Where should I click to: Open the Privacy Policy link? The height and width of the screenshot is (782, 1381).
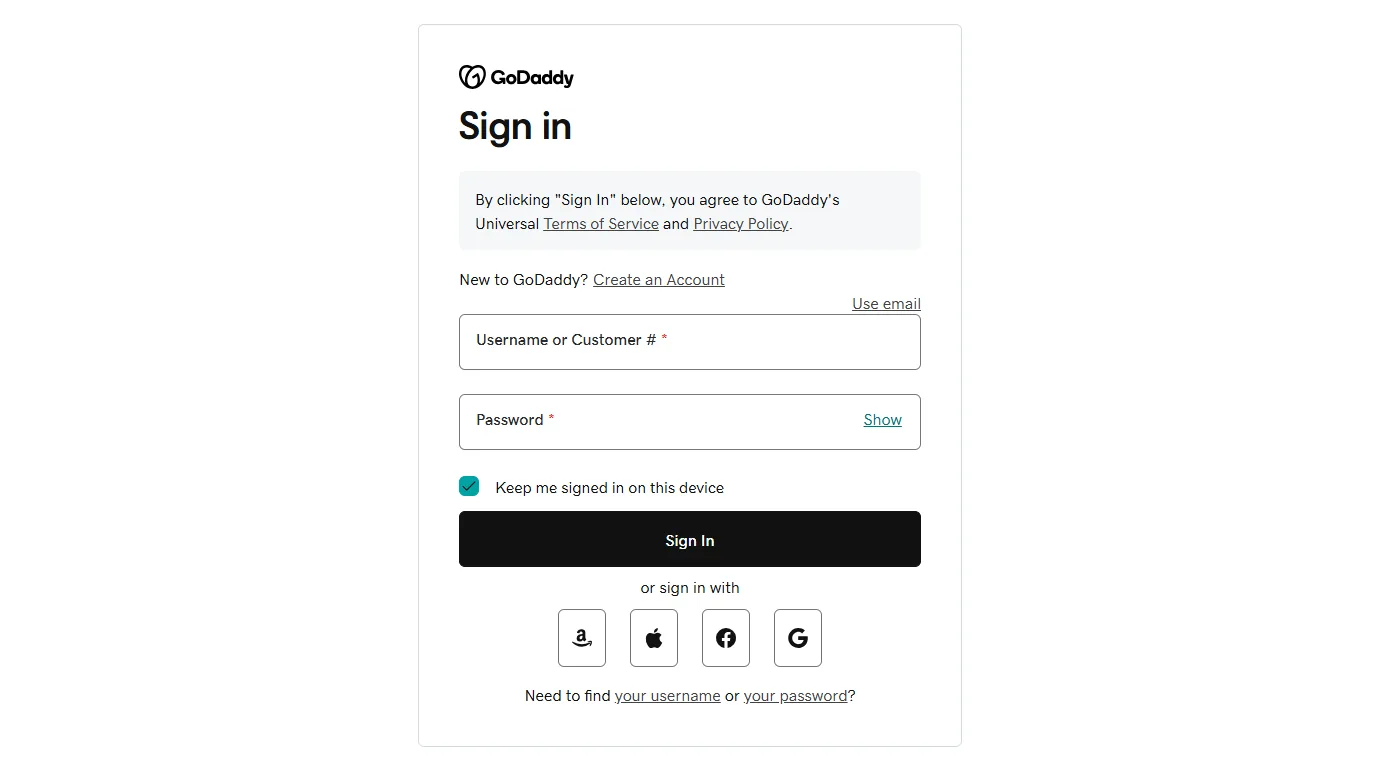pos(741,224)
